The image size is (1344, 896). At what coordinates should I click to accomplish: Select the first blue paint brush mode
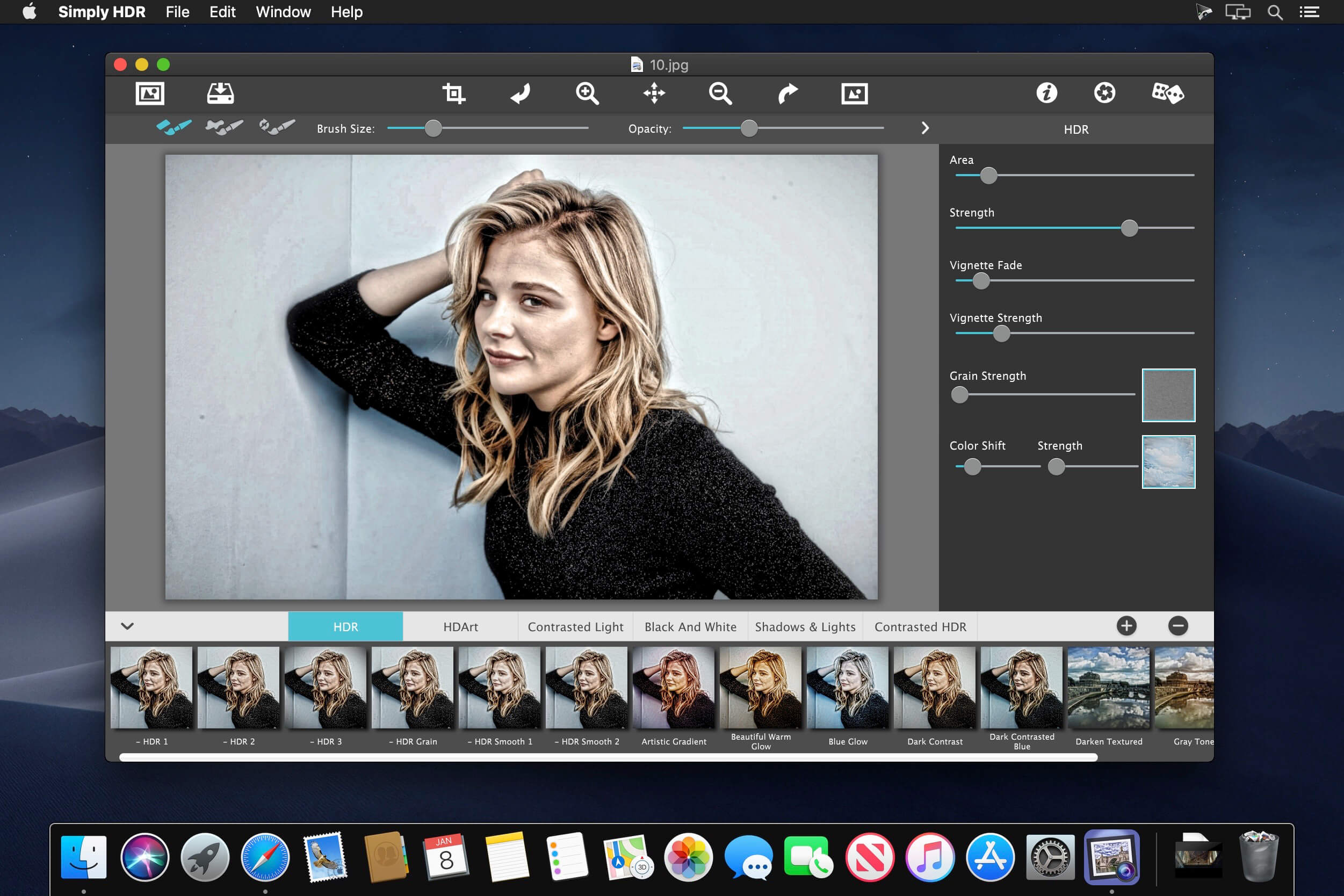click(x=174, y=127)
